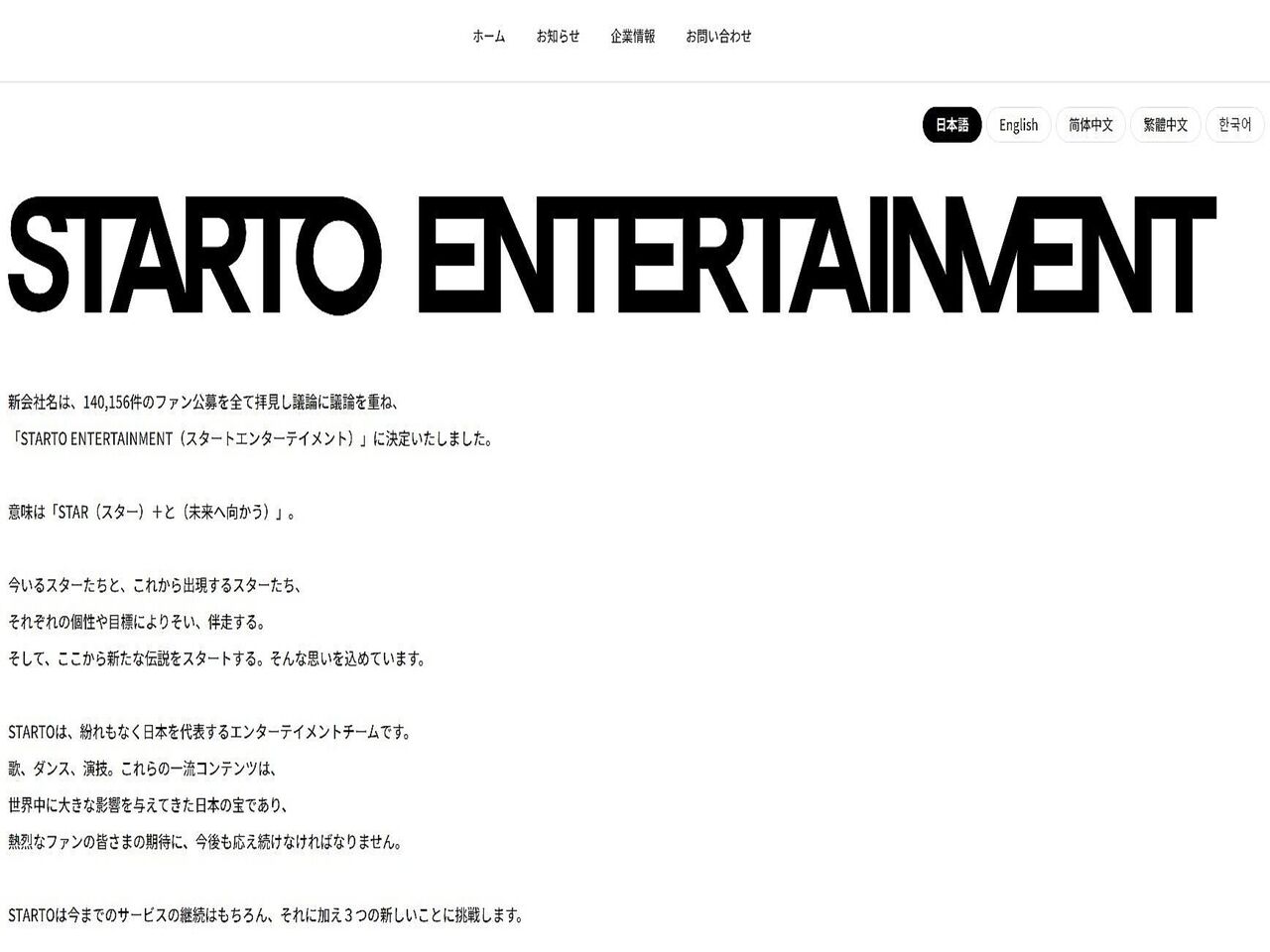This screenshot has width=1270, height=952.
Task: Click the line STARTOは、紛れもなく日本を代表する
Action: click(209, 732)
